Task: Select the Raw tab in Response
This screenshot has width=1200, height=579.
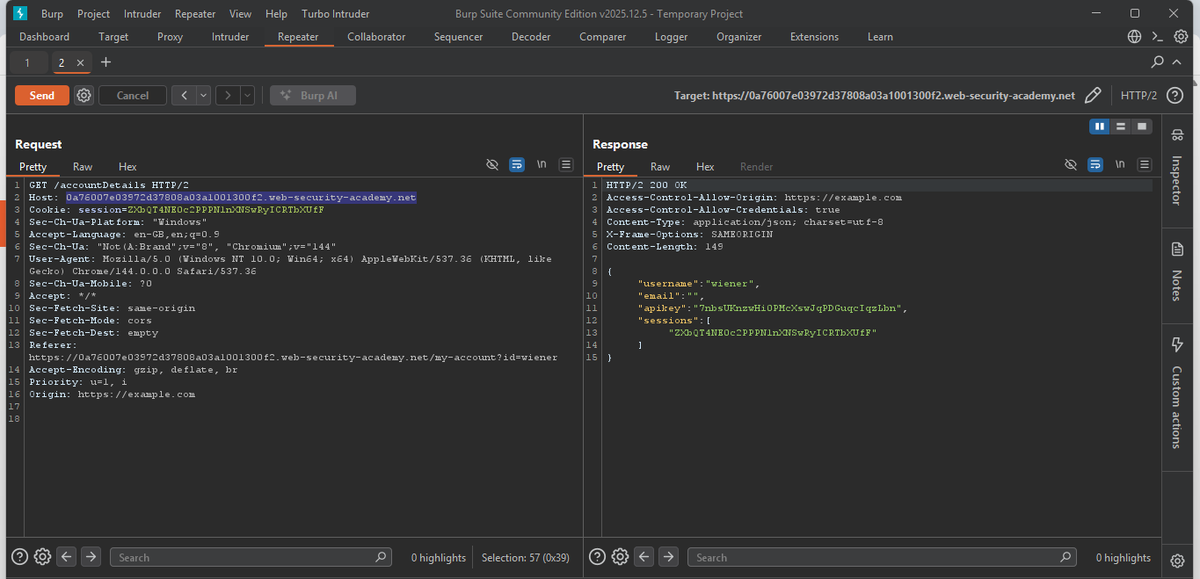Action: pyautogui.click(x=660, y=166)
